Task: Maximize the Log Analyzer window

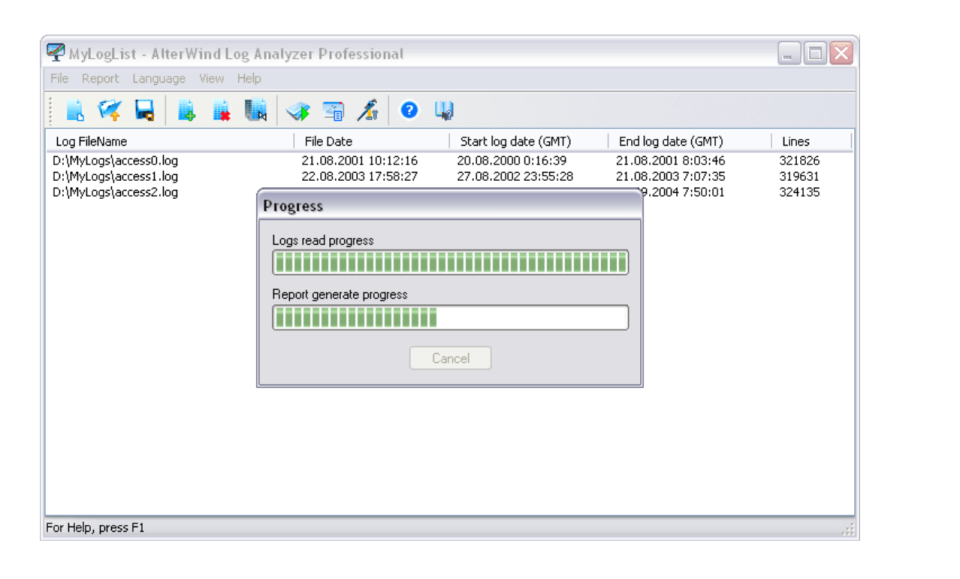Action: 815,53
